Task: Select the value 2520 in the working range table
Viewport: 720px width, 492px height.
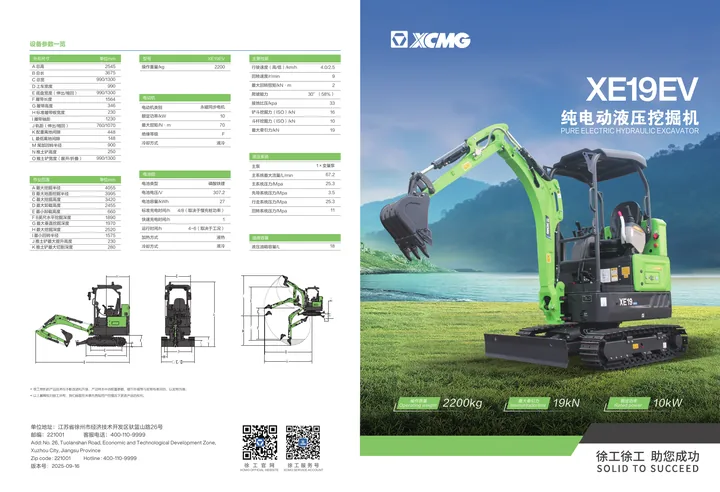Action: tap(110, 229)
